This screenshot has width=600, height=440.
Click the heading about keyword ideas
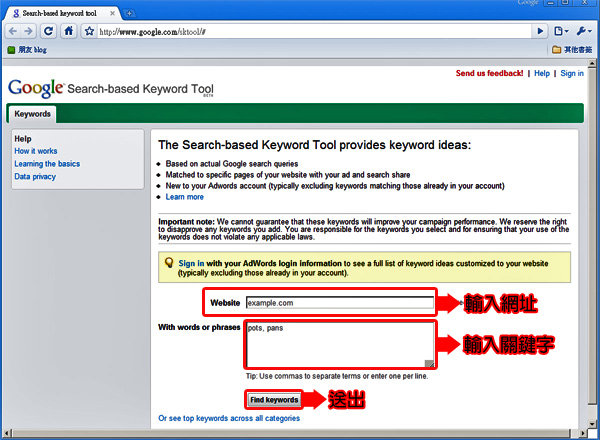315,145
